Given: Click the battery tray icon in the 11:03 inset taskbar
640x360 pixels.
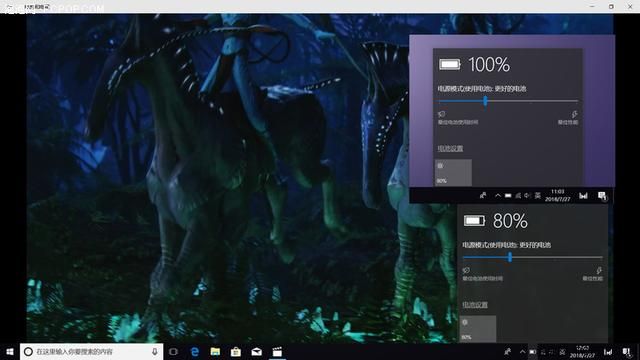Looking at the screenshot, I should [x=508, y=196].
